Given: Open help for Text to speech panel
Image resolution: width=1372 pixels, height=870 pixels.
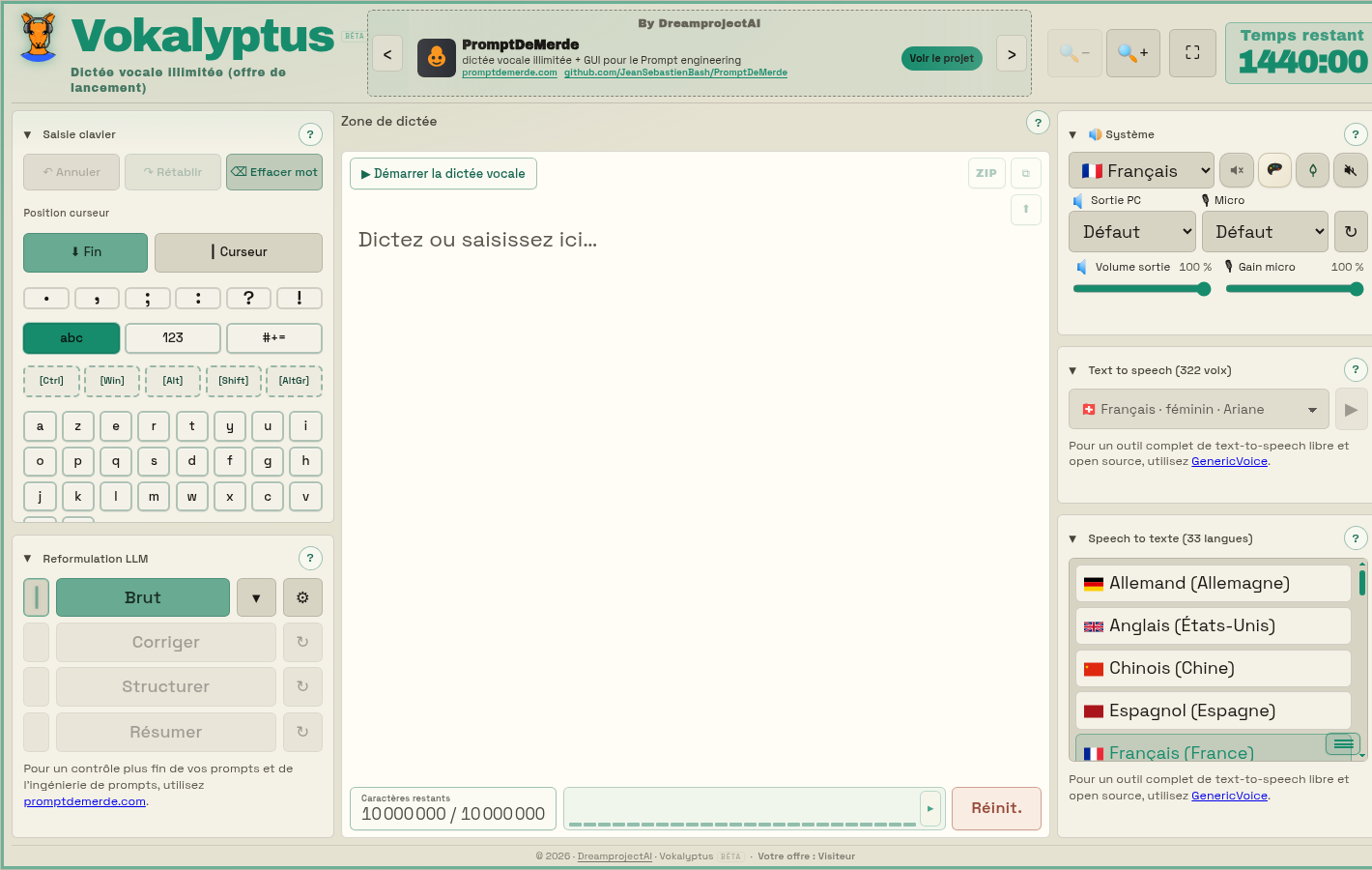Looking at the screenshot, I should [1356, 369].
